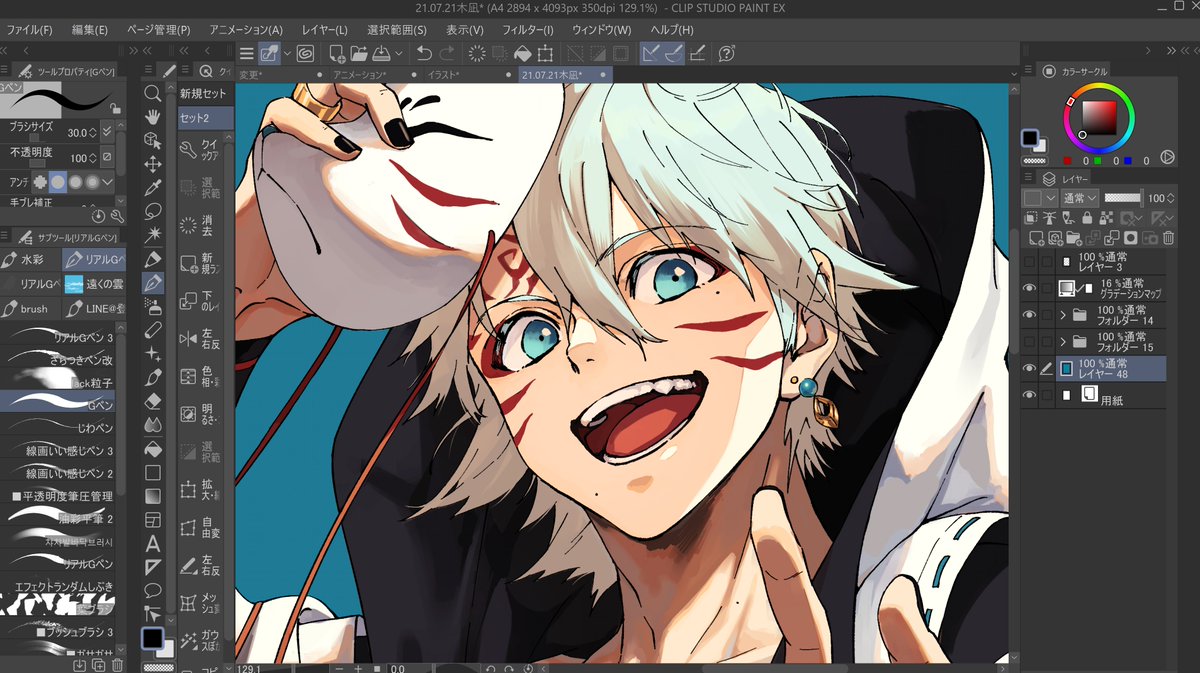This screenshot has height=673, width=1200.
Task: Select the active Pen tool
Action: (x=153, y=283)
